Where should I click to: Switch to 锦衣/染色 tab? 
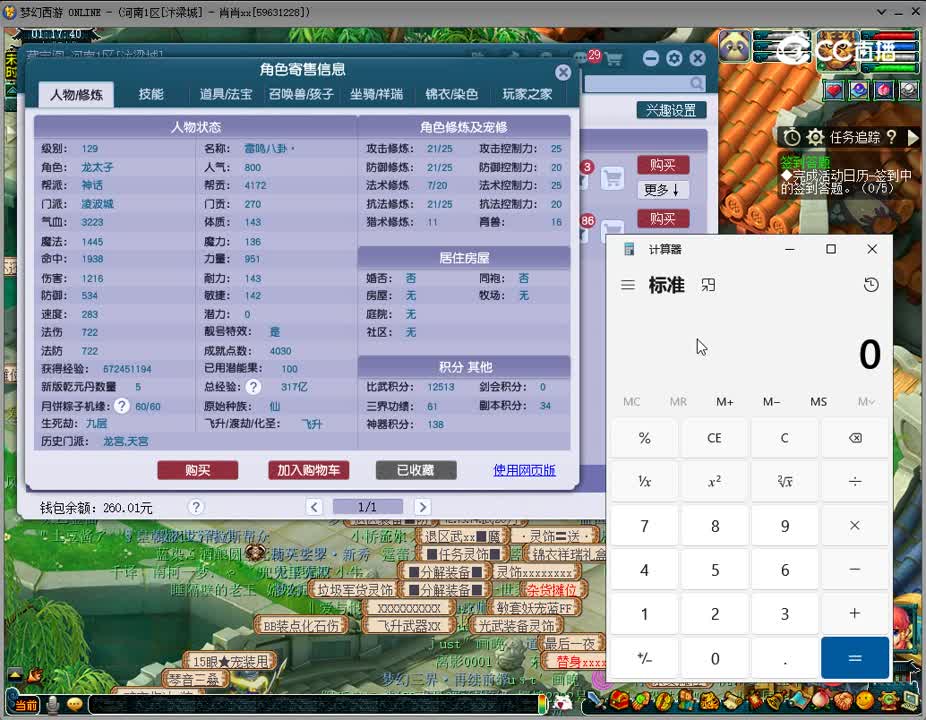[452, 95]
